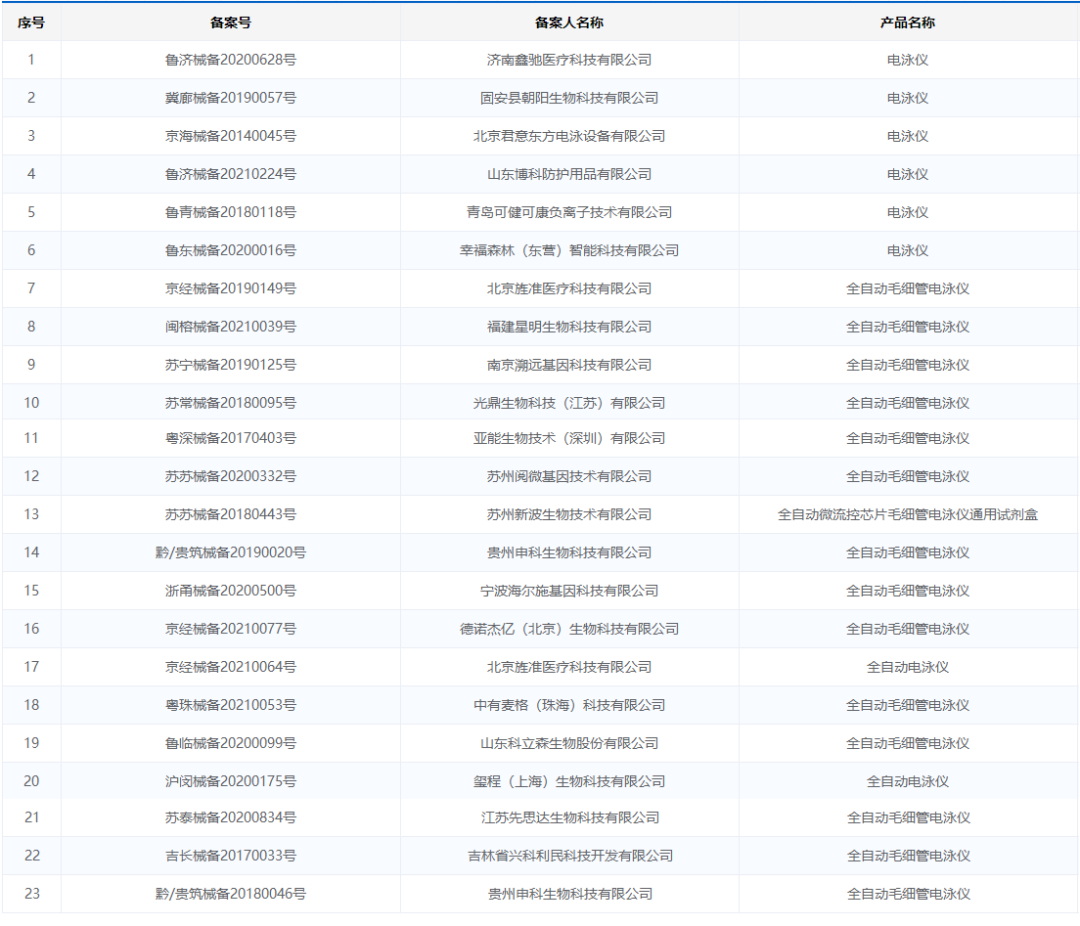1080x926 pixels.
Task: Click record number 苏苏械备20200332号
Action: [231, 476]
